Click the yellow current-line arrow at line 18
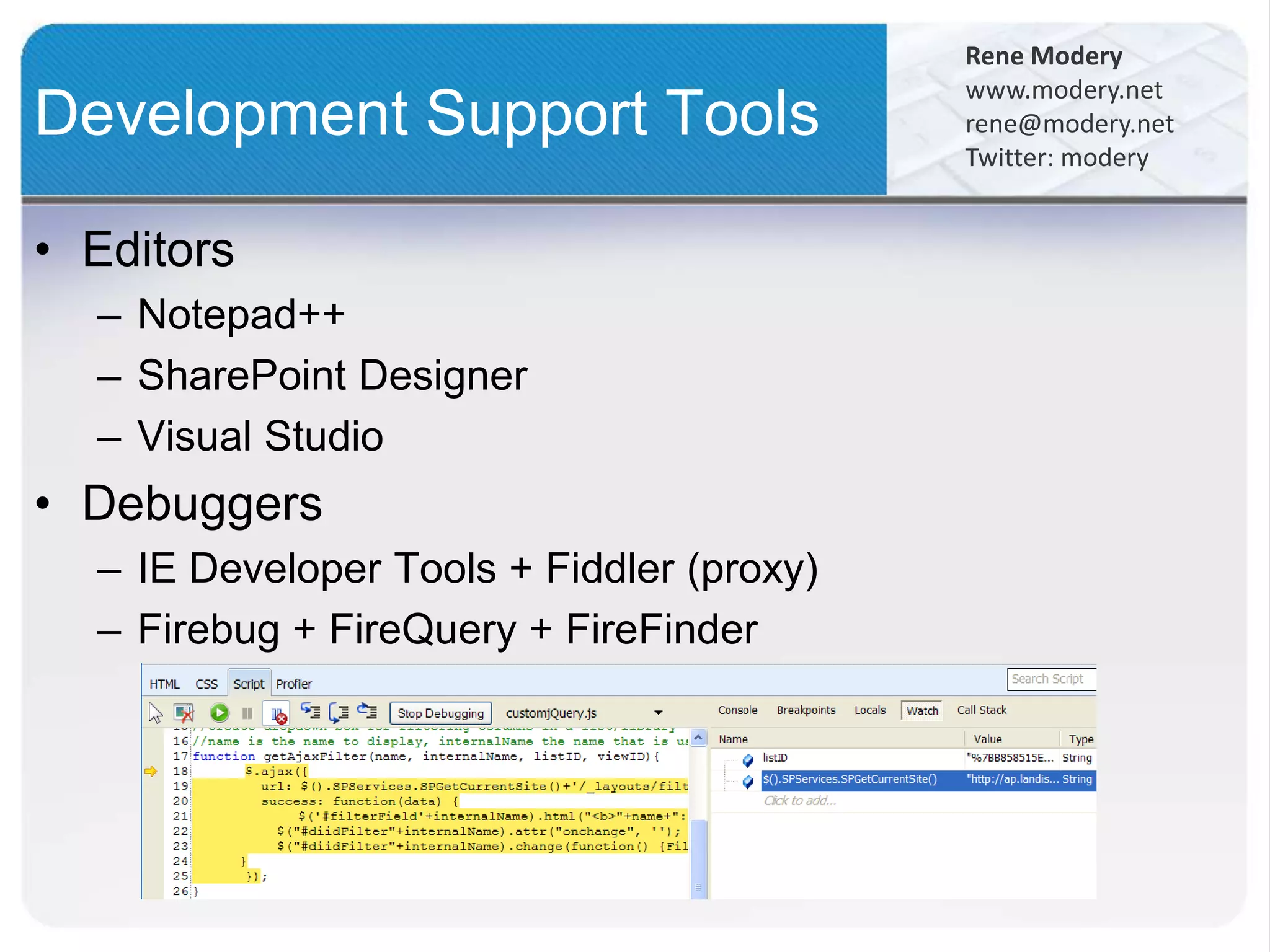1270x952 pixels. [151, 771]
